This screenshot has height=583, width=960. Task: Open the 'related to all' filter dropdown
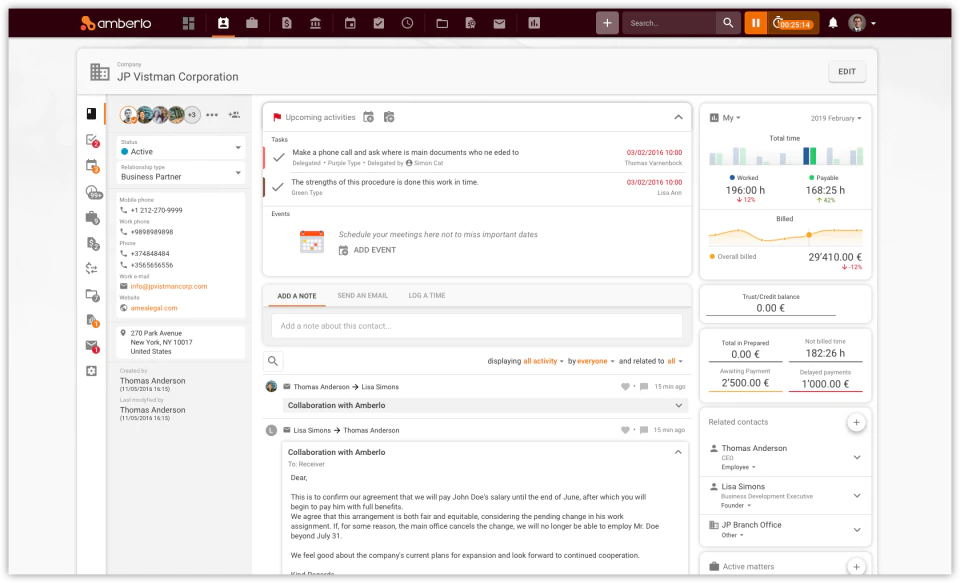coord(675,361)
